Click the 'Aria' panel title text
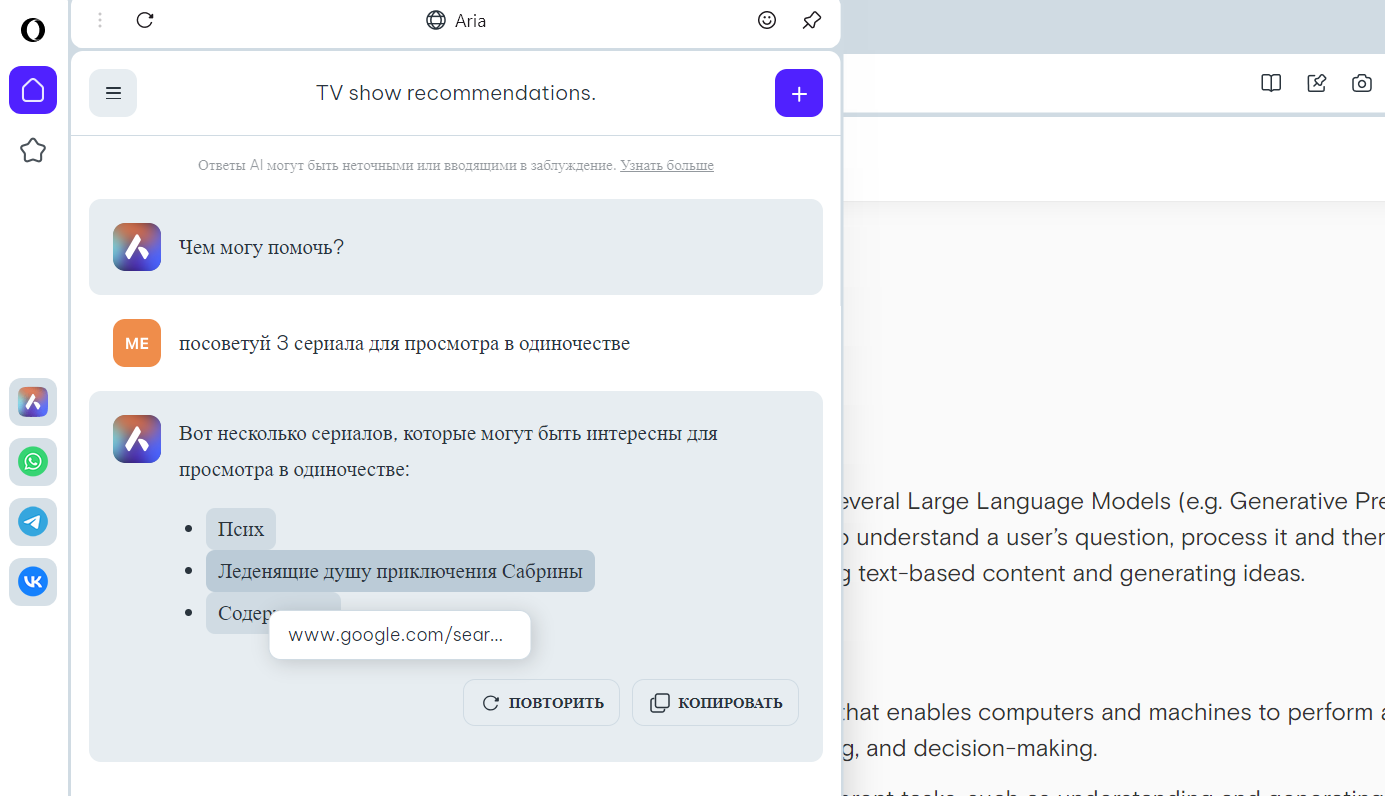The image size is (1385, 796). pos(470,20)
